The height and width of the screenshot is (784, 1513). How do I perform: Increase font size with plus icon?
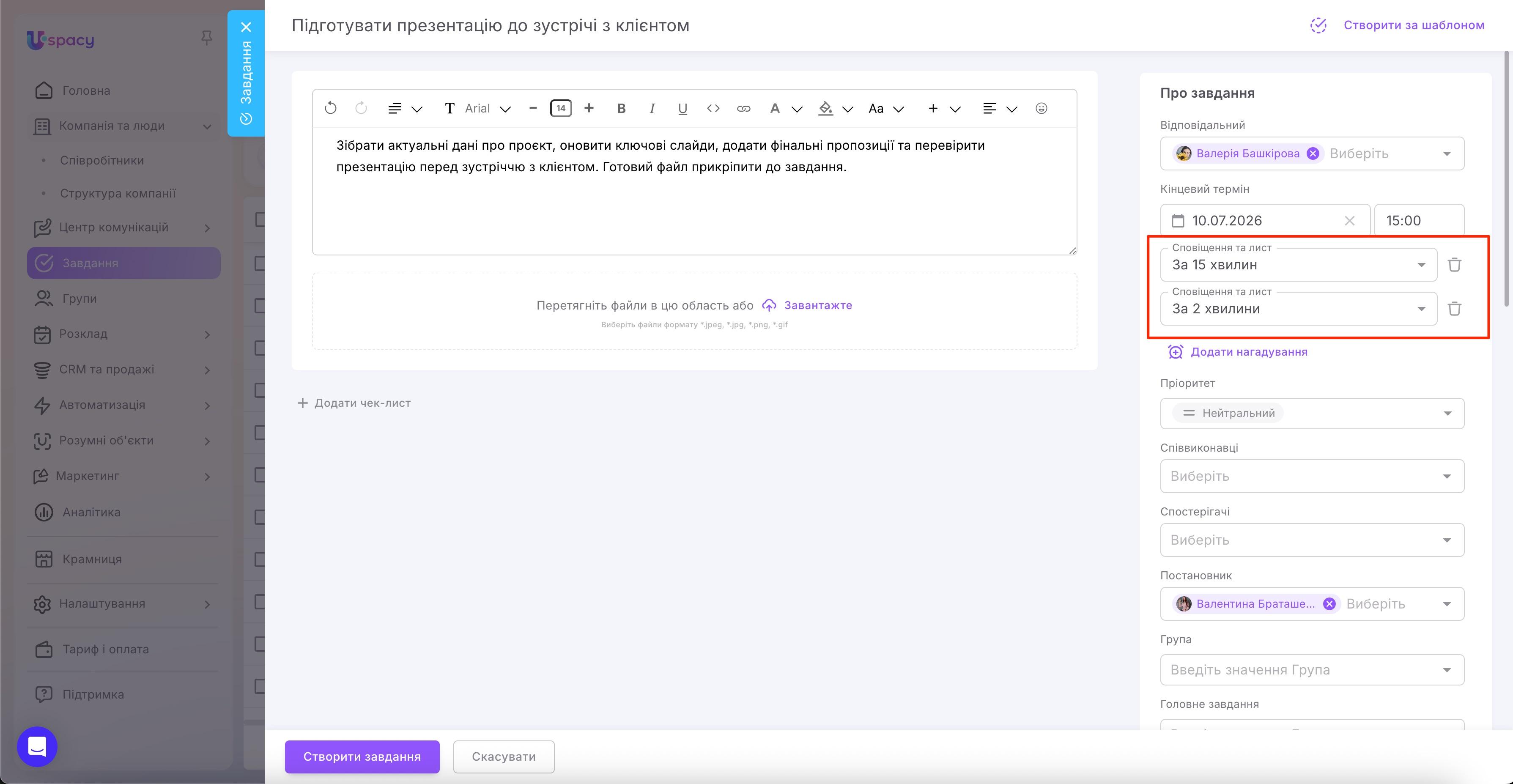589,108
